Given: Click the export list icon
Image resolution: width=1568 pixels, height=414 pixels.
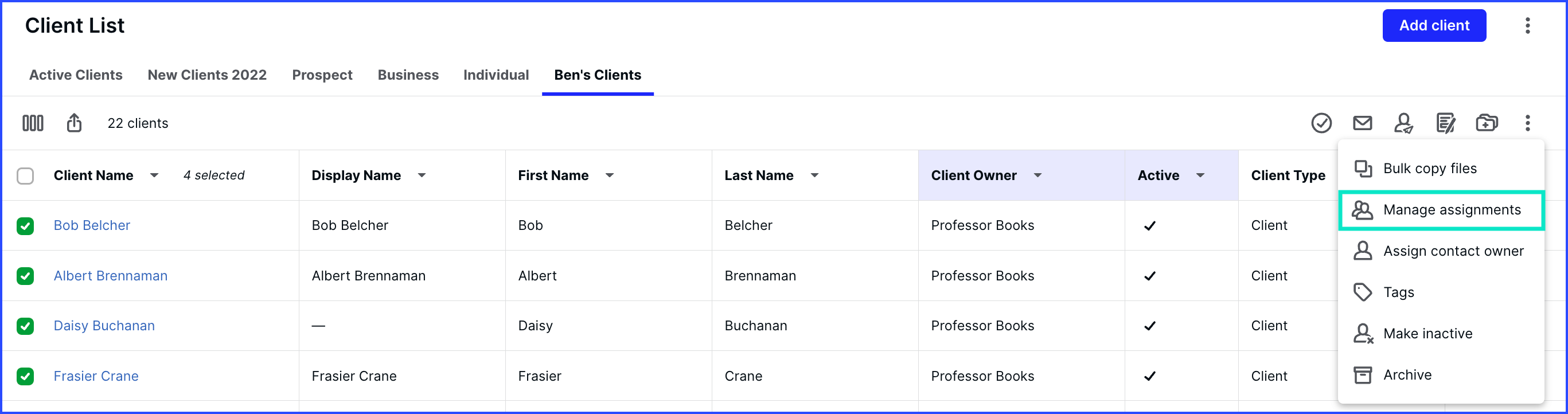Looking at the screenshot, I should [74, 123].
